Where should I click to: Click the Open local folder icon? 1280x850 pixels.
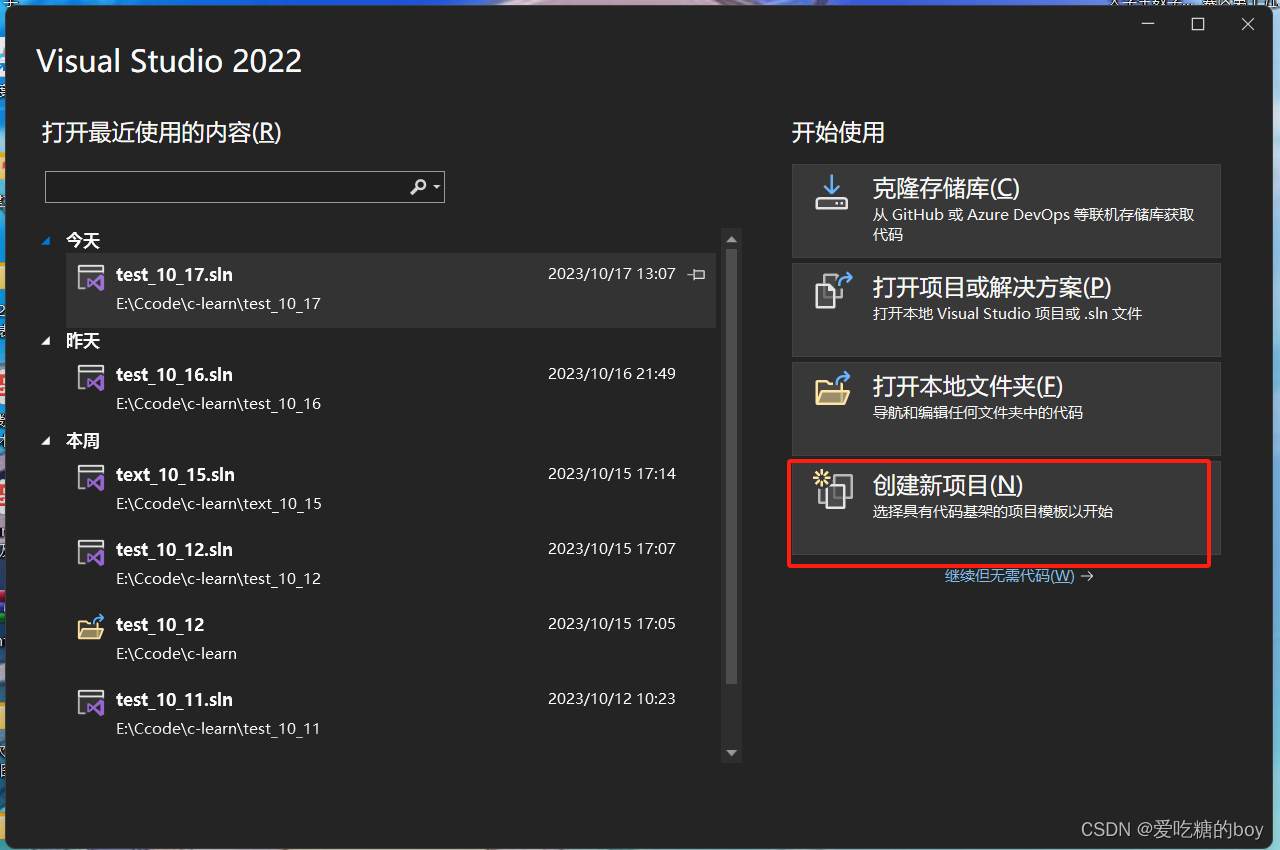coord(832,390)
